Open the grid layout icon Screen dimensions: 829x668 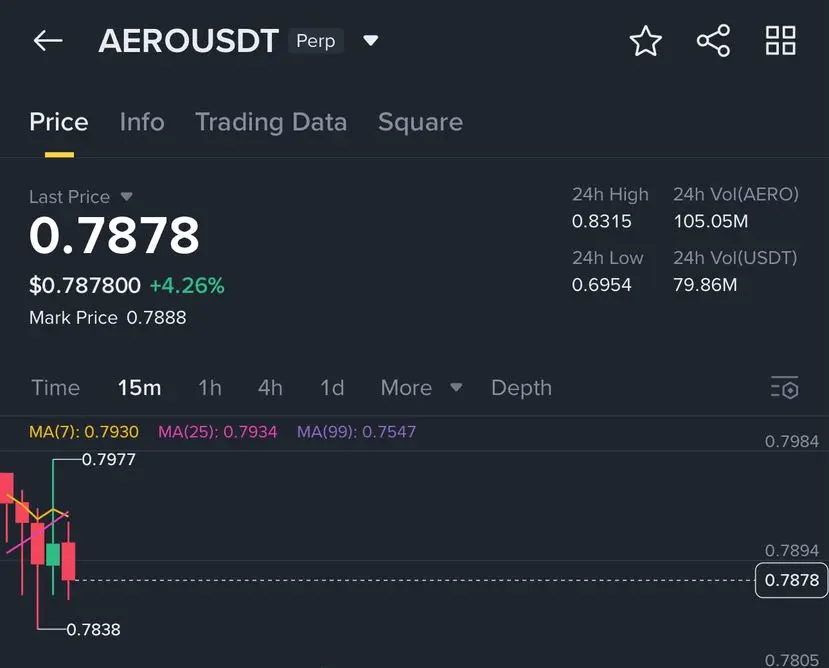pos(781,41)
